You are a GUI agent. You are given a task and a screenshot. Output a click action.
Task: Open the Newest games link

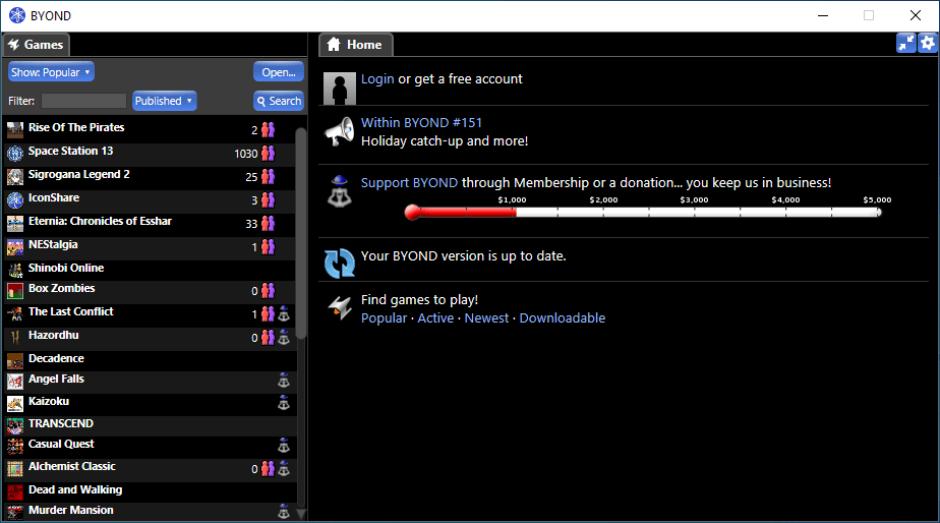[486, 318]
